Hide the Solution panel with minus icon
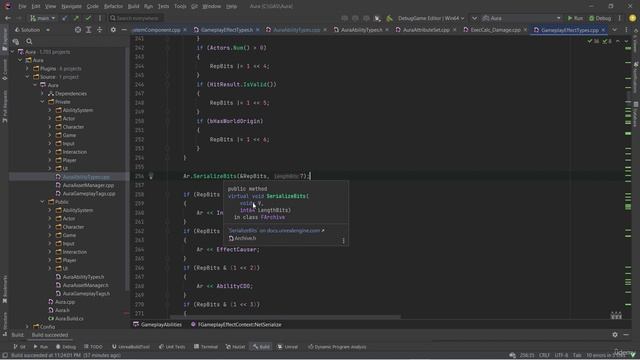 (x=124, y=30)
